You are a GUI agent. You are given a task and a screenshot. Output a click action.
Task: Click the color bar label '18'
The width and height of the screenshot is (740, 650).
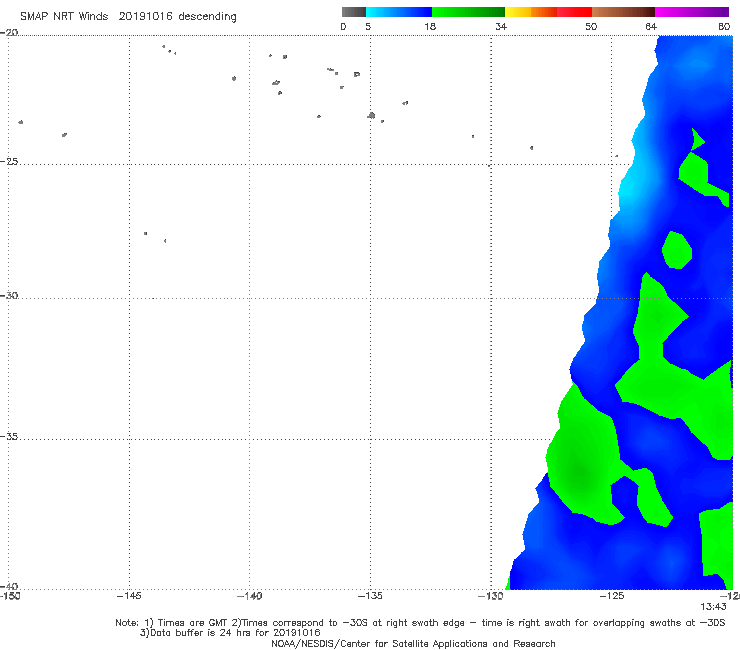(x=430, y=26)
